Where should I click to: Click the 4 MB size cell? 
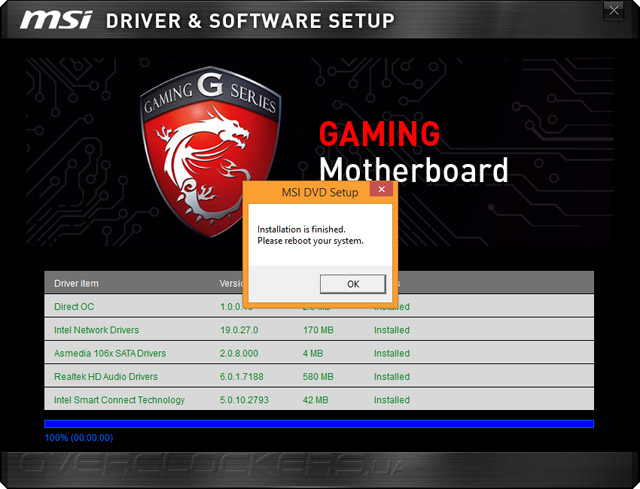tap(313, 353)
